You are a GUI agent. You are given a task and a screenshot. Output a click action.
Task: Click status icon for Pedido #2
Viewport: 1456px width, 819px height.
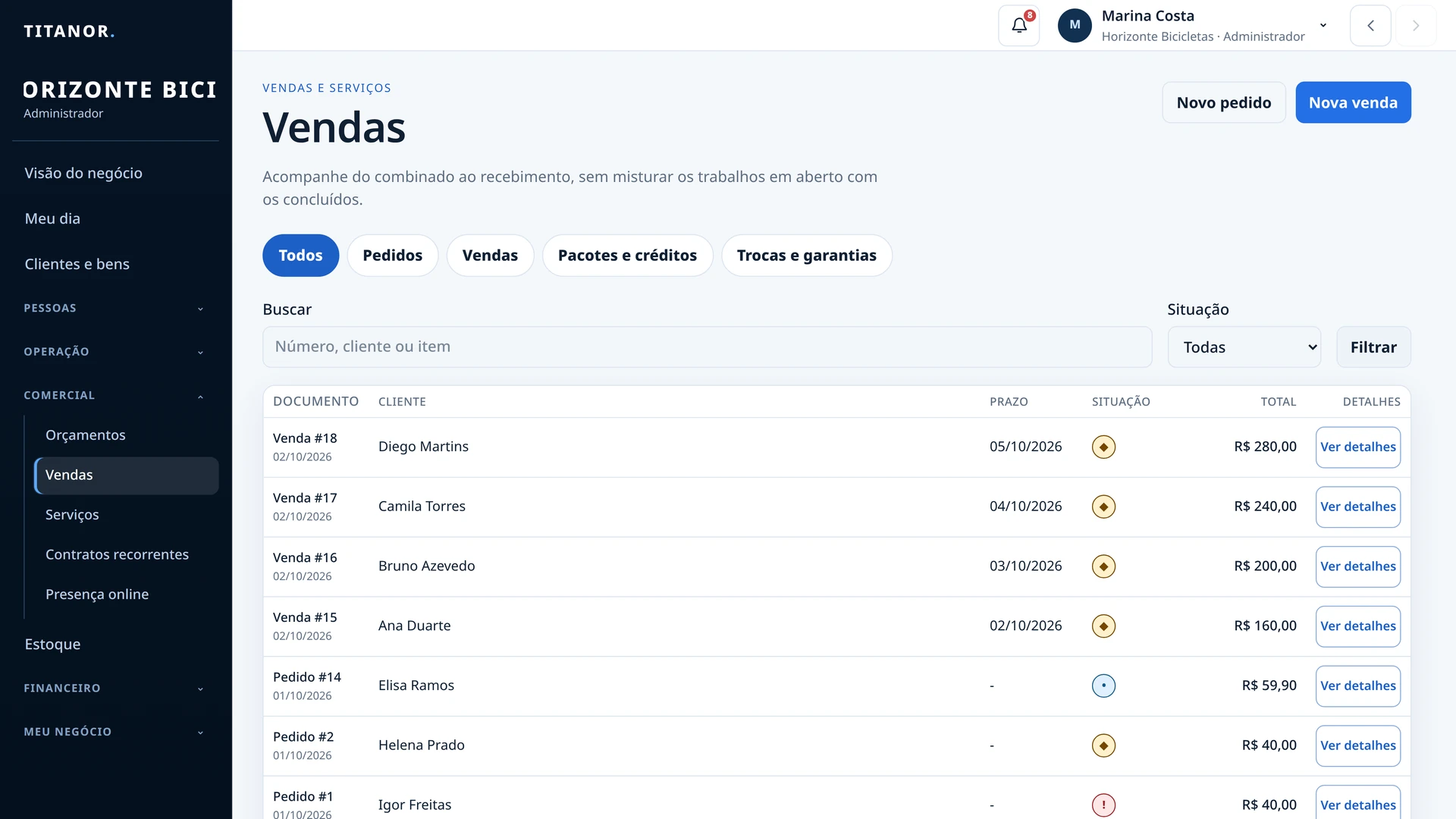(x=1103, y=746)
